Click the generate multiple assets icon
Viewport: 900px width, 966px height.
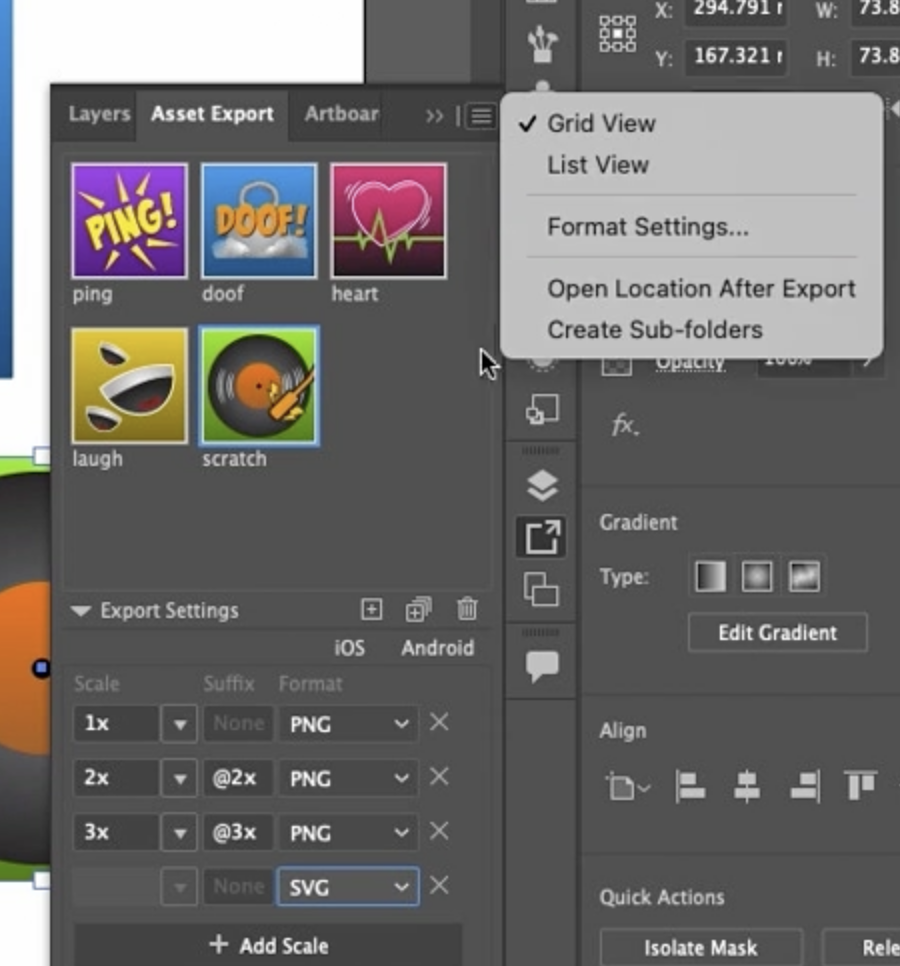(419, 610)
